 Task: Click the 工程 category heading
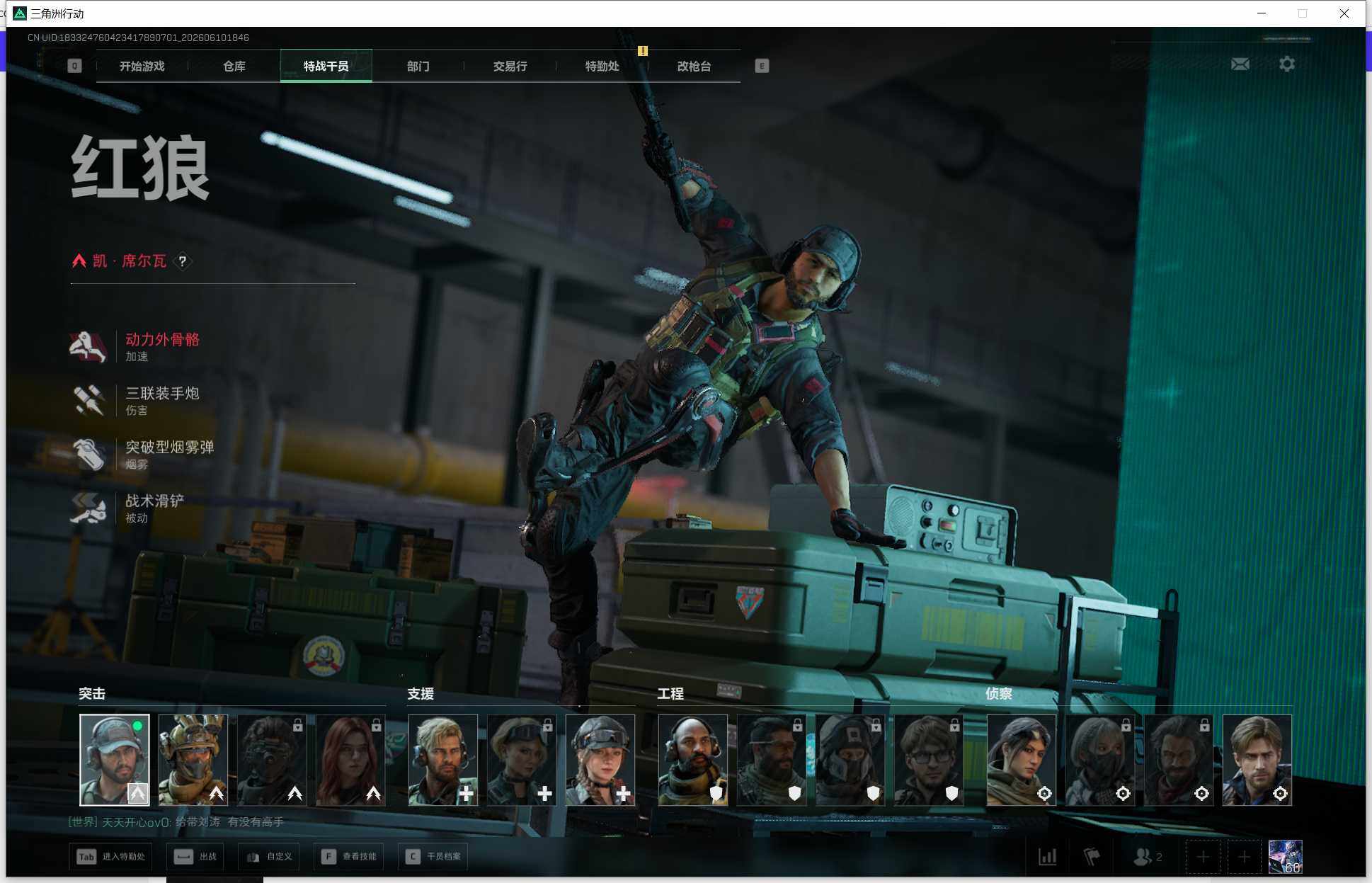point(670,694)
